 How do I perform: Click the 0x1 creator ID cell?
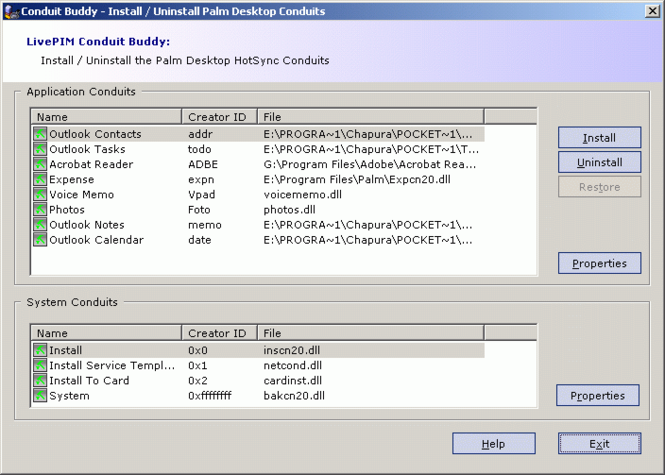(198, 366)
